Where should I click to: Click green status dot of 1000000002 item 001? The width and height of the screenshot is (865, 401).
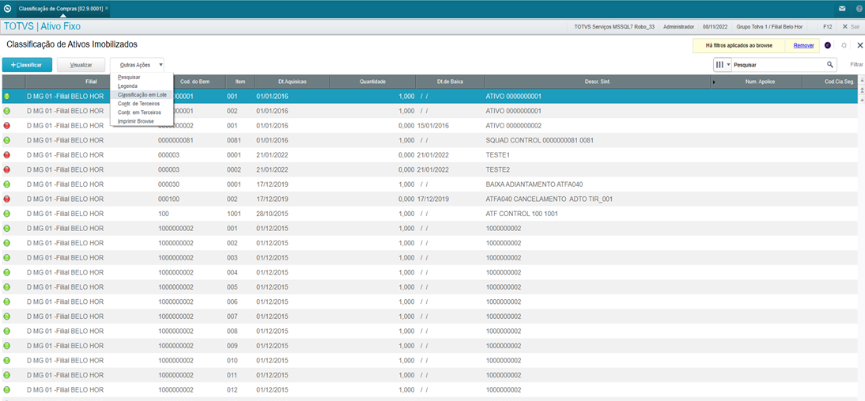(7, 228)
